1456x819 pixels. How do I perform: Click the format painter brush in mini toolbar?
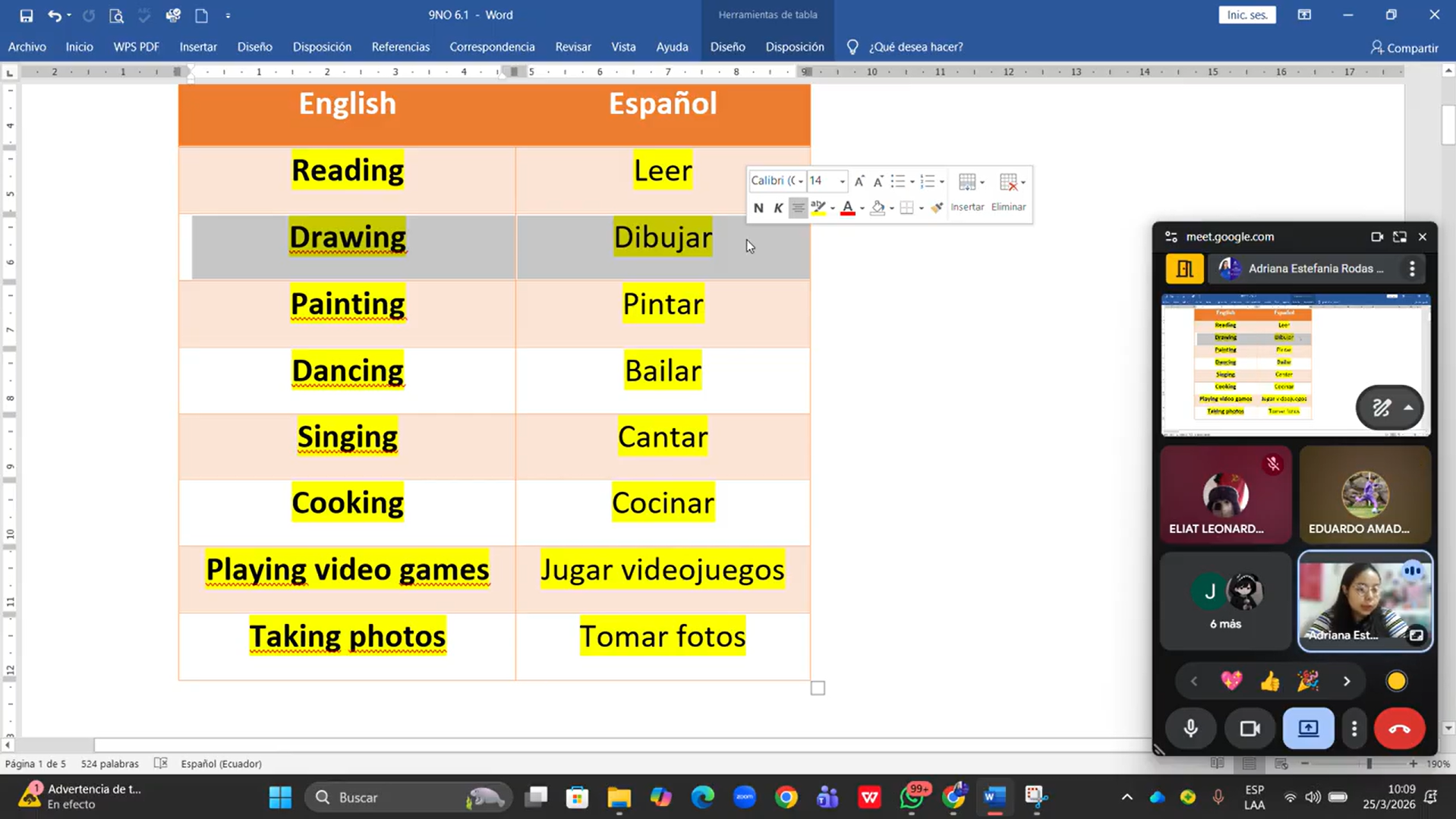[938, 207]
